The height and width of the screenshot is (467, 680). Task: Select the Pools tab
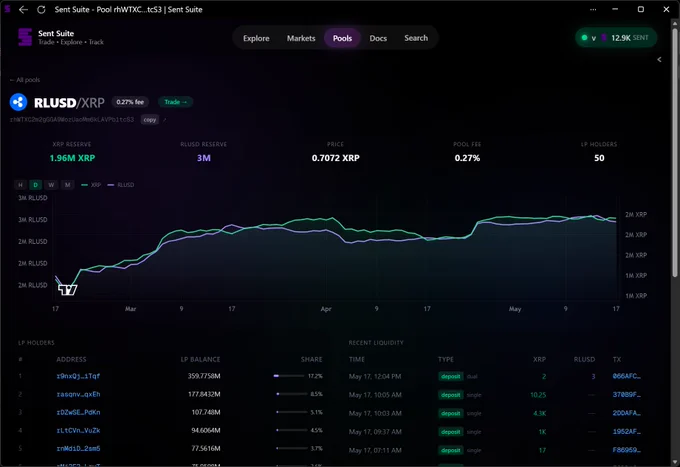(x=342, y=38)
